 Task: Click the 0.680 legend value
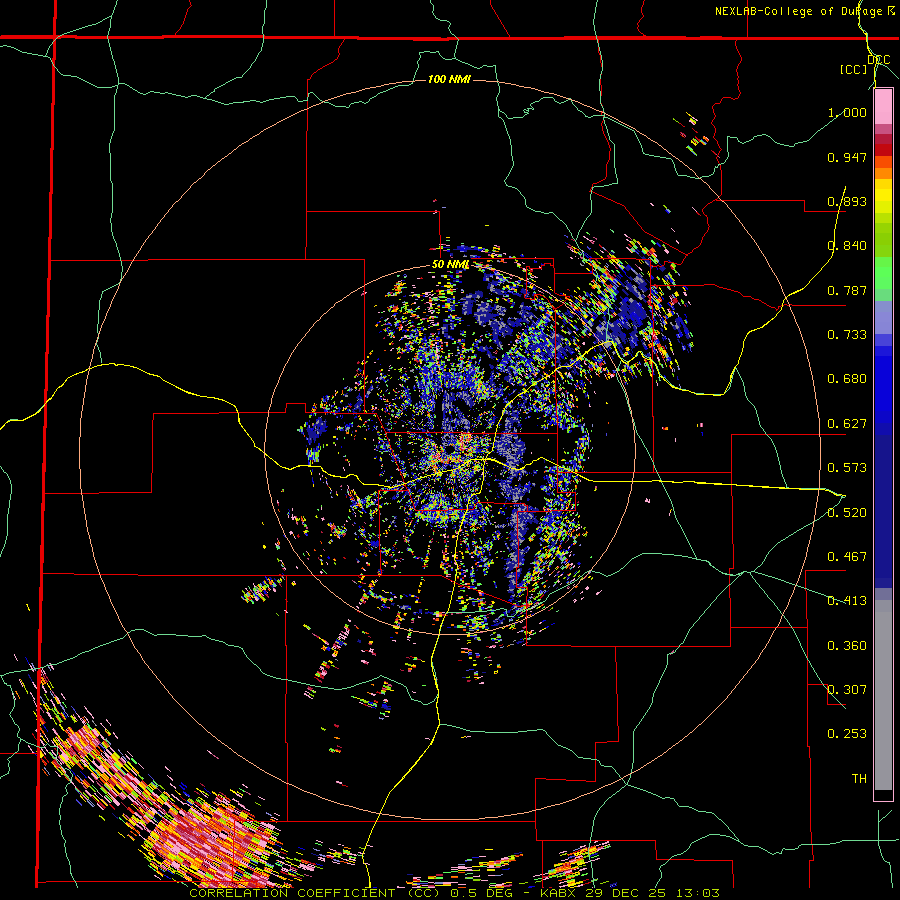coord(847,378)
